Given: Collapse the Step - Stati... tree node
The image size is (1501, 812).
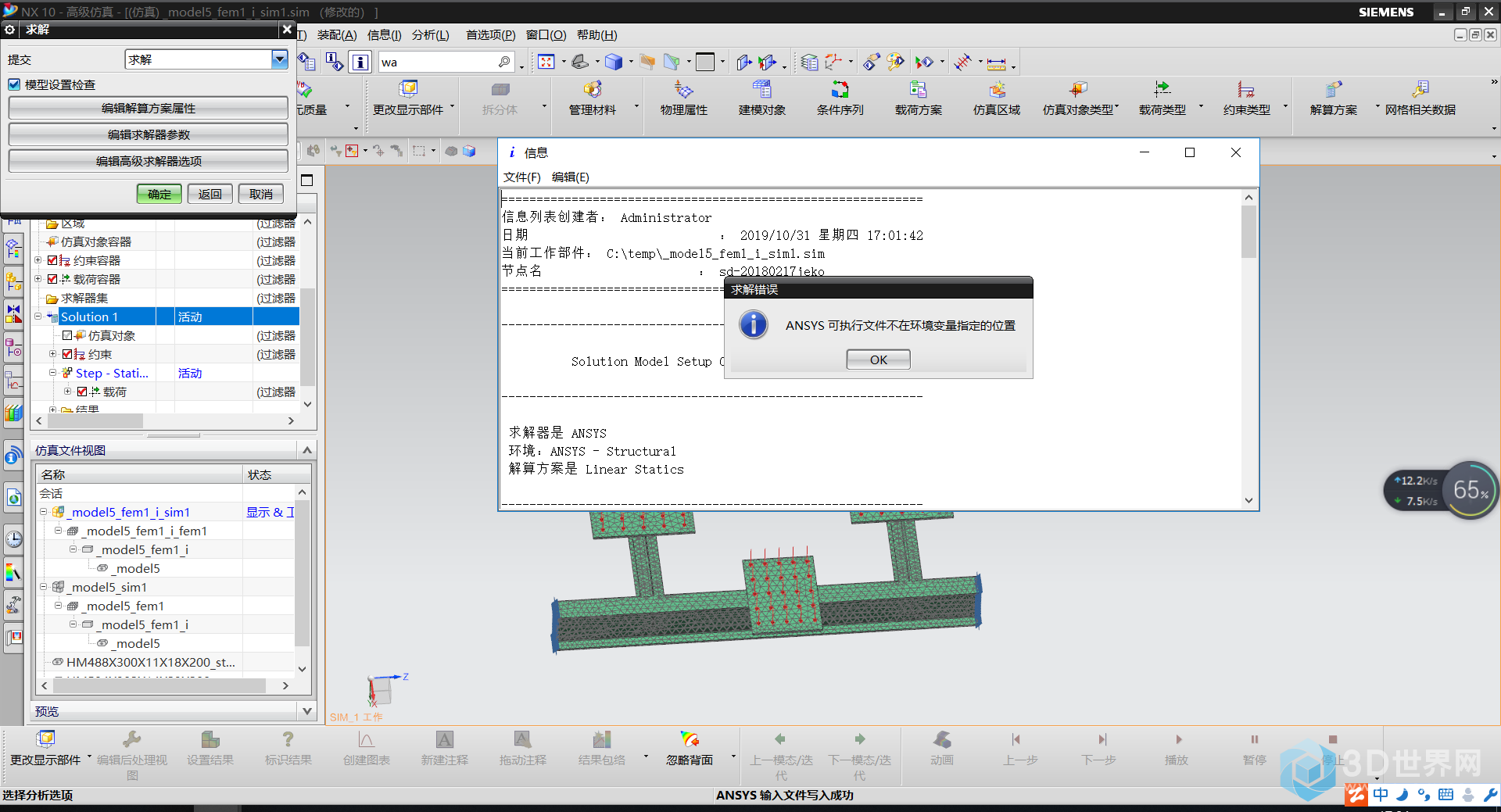Looking at the screenshot, I should [x=53, y=373].
